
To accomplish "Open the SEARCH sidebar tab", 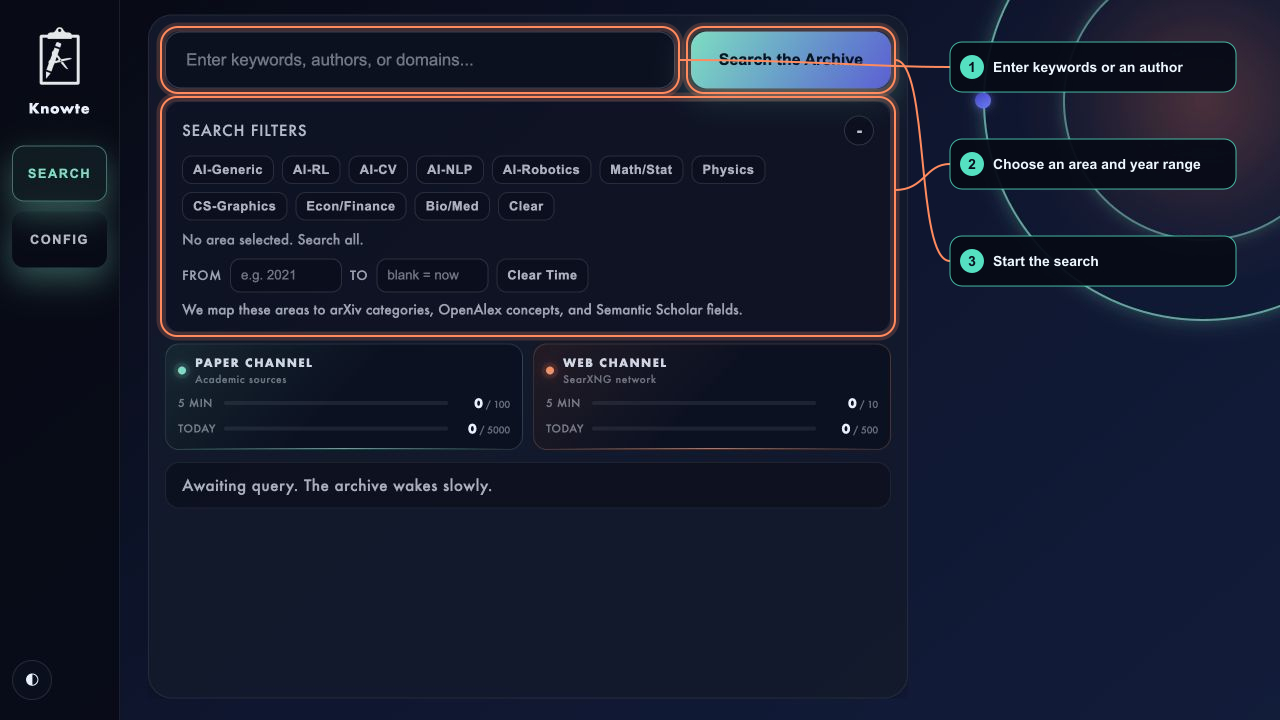I will tap(59, 173).
